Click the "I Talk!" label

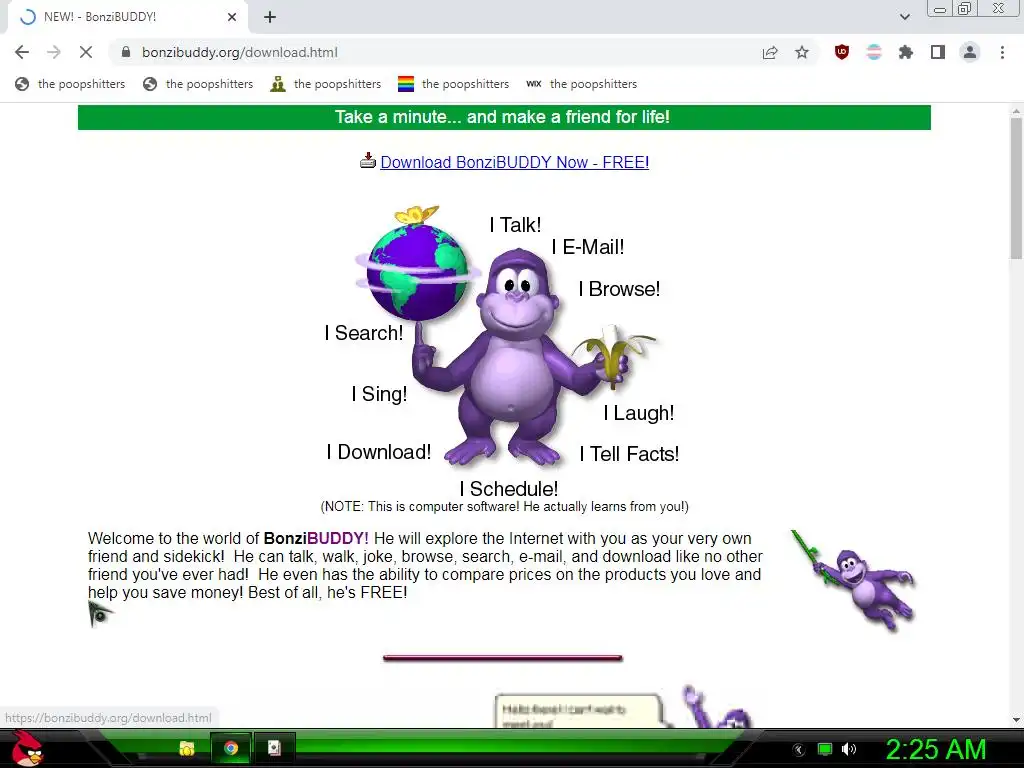[515, 225]
